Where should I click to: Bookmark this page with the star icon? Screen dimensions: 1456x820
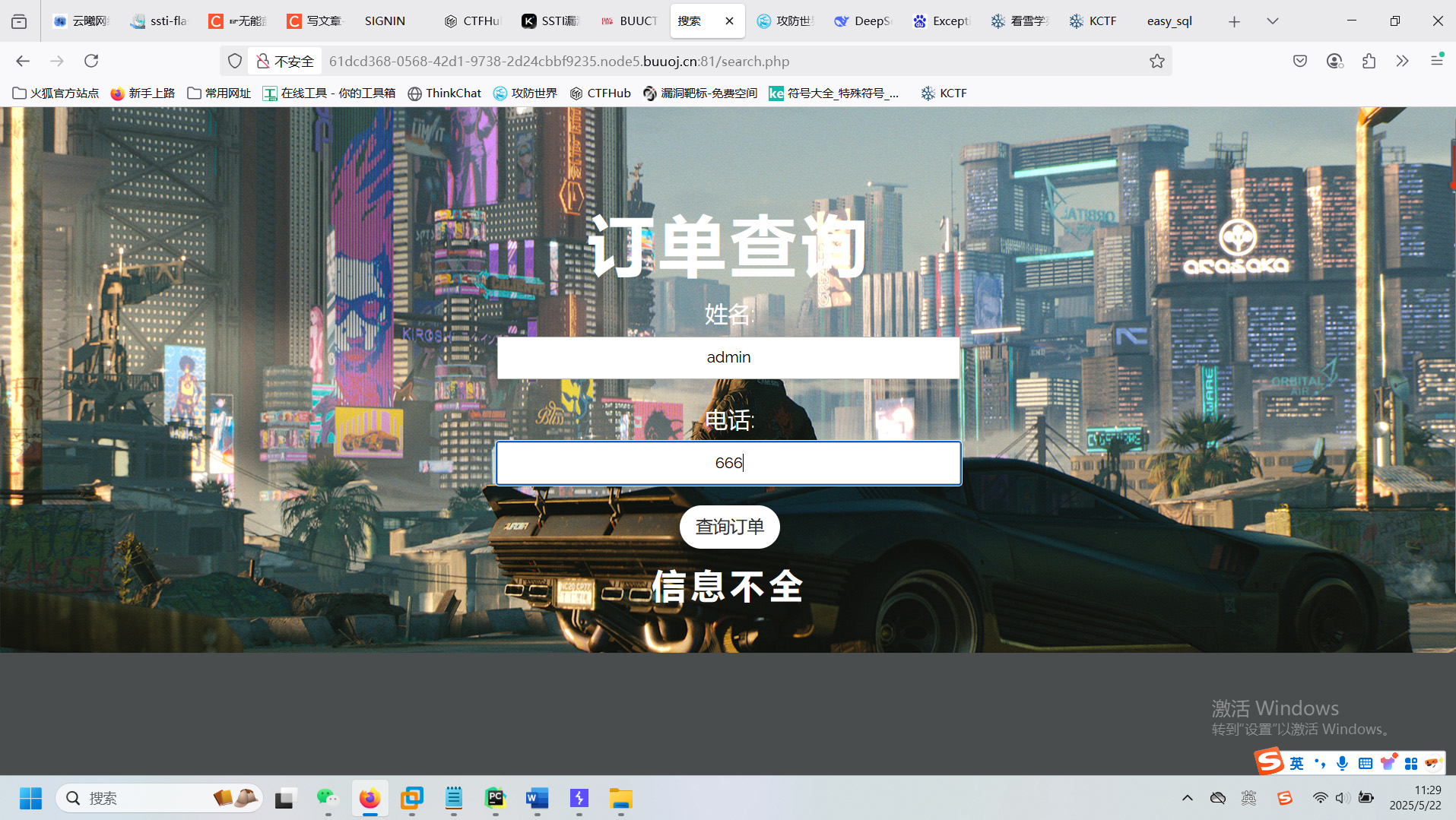pos(1156,61)
